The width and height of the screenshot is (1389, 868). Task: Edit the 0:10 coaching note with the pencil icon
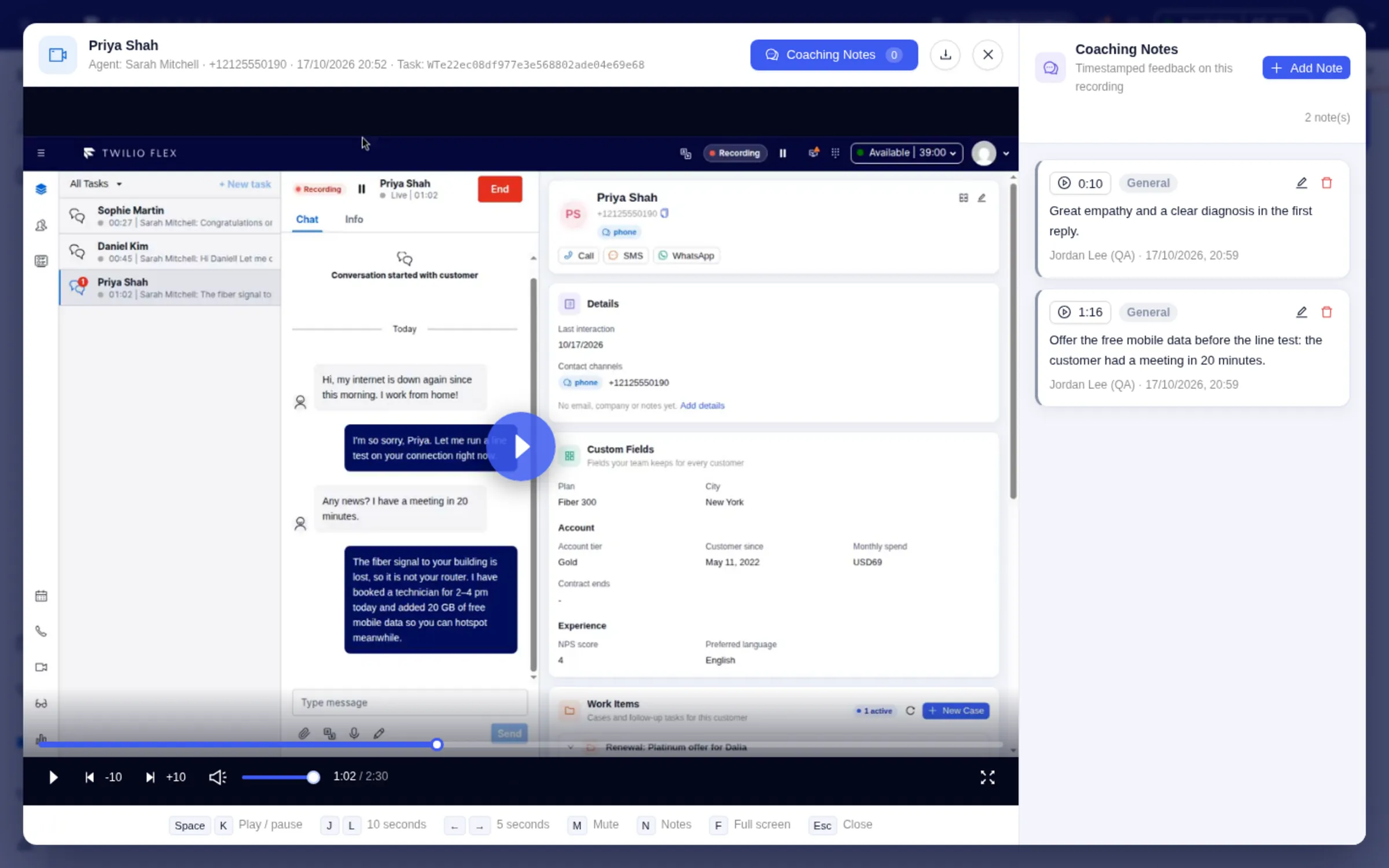point(1301,183)
